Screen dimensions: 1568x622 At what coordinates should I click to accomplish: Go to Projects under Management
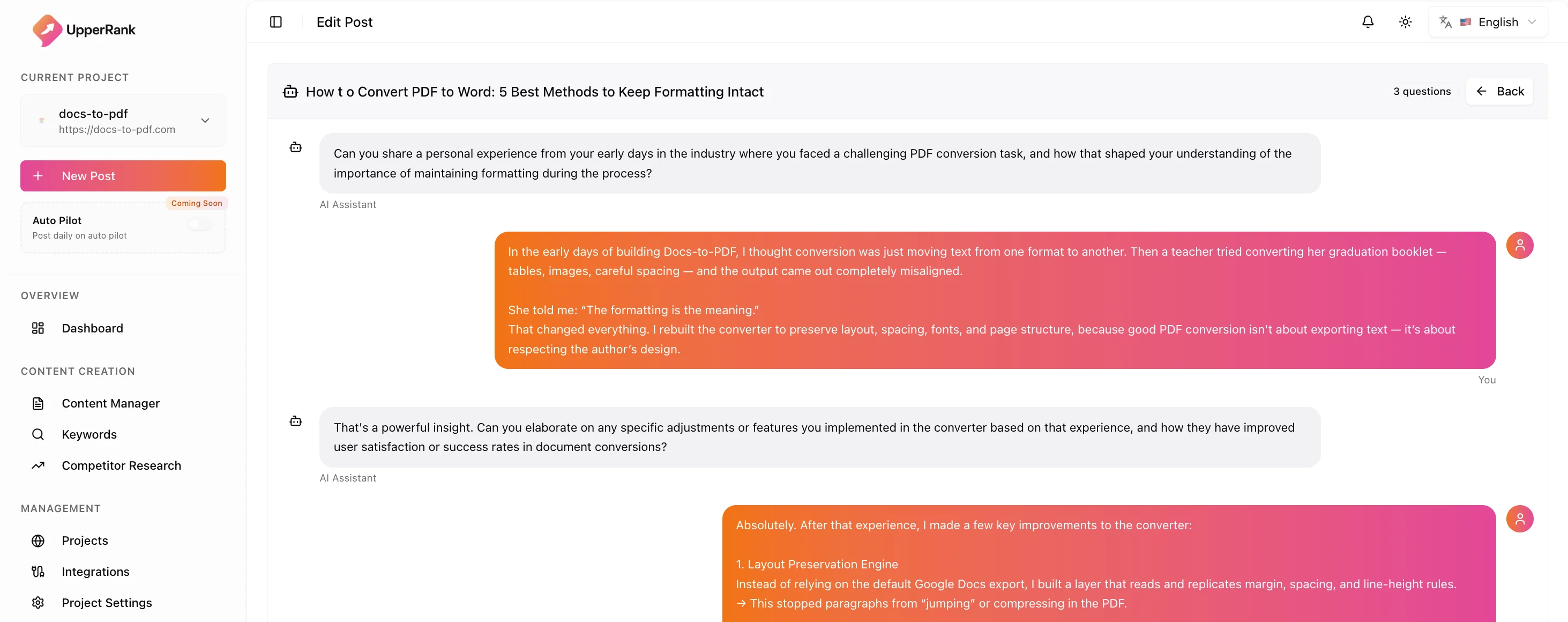84,540
